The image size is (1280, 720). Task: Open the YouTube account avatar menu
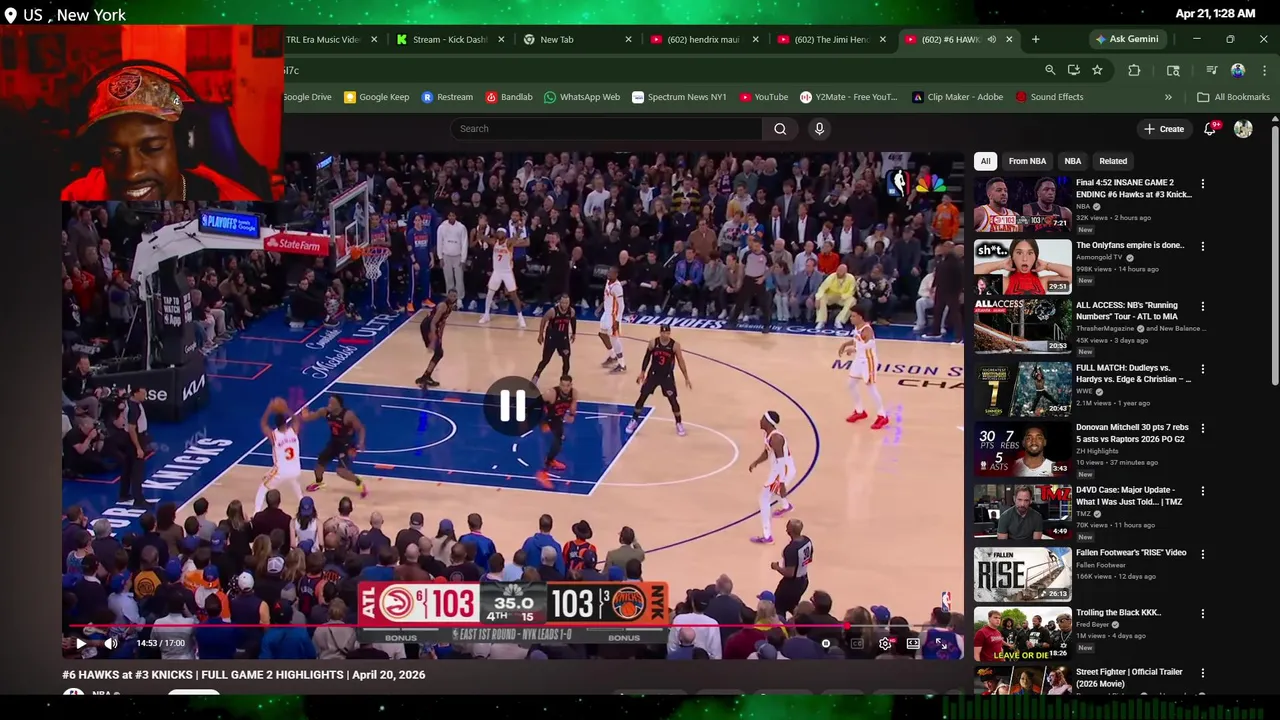click(1243, 129)
